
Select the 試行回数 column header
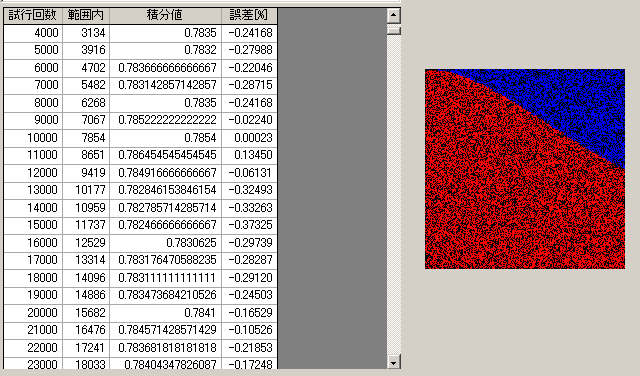click(33, 16)
